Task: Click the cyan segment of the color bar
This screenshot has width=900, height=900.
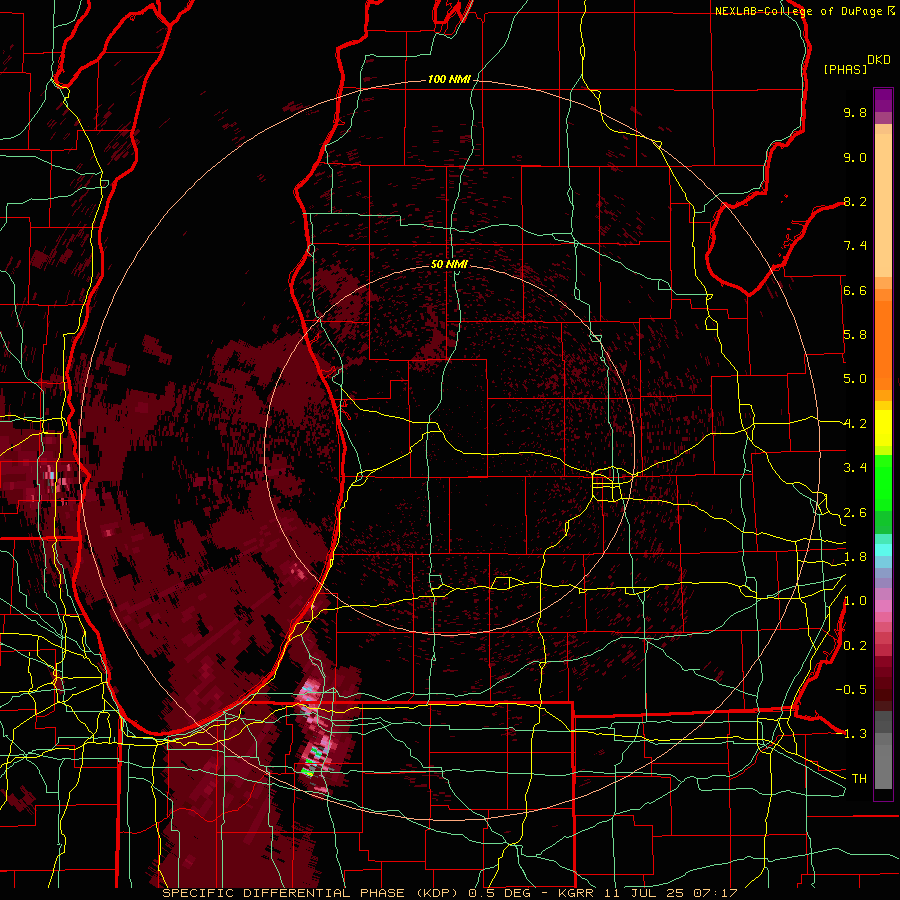Action: [883, 549]
